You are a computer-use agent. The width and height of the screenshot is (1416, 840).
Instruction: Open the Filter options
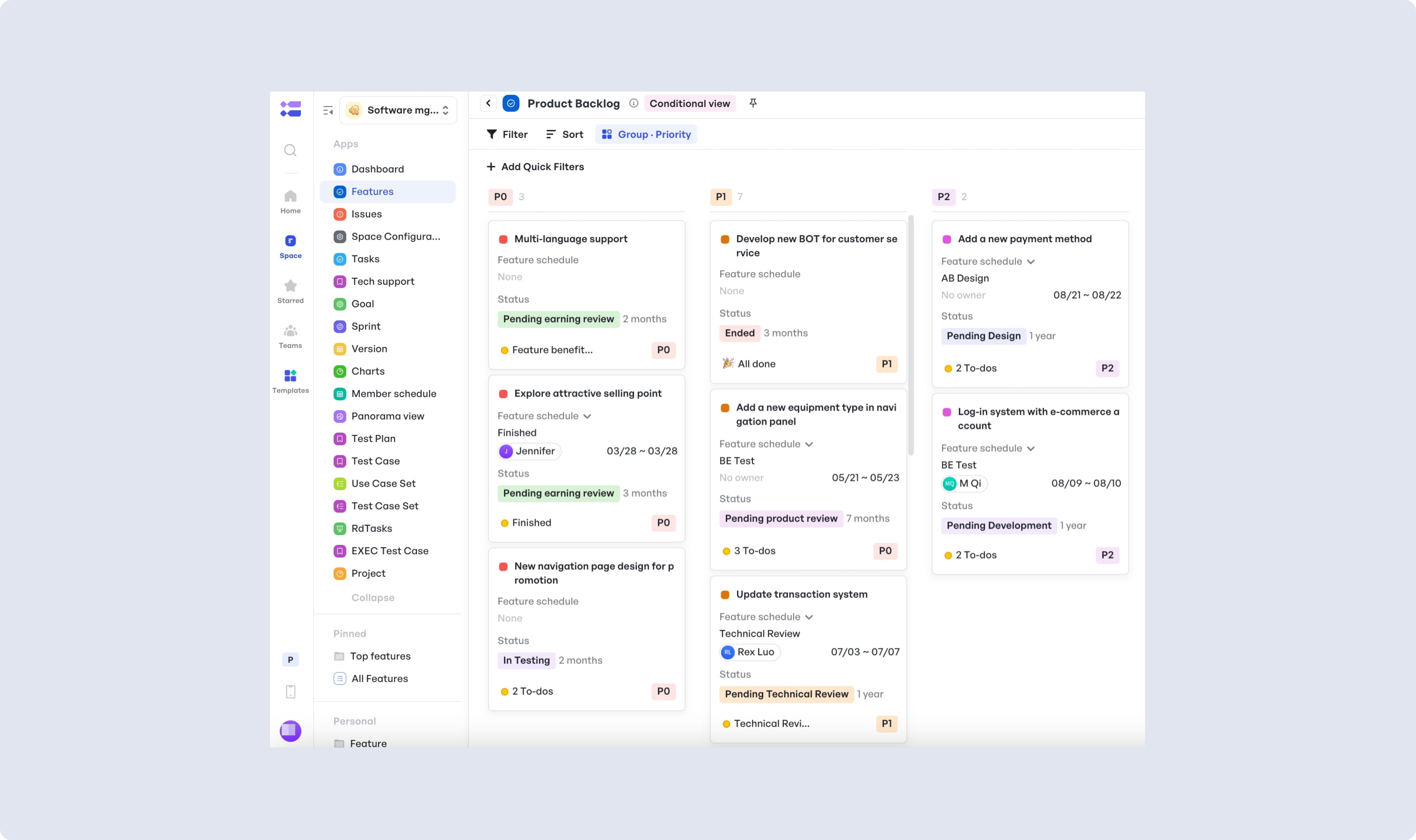507,134
